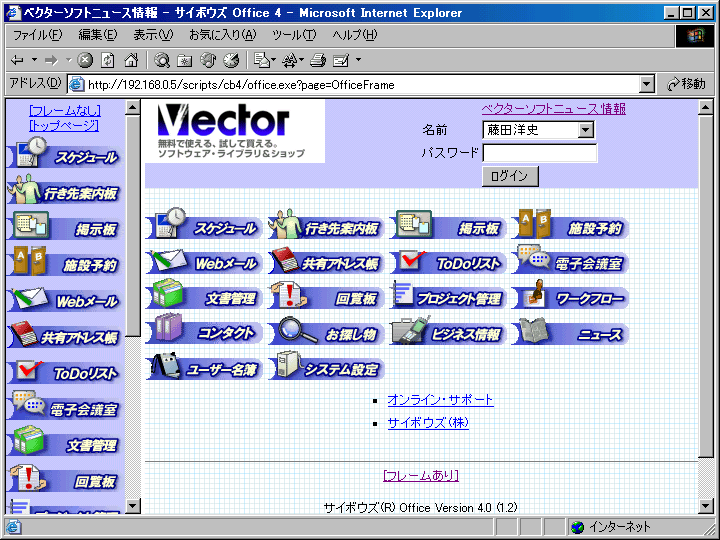Open お気に入り(A) menu

point(223,35)
